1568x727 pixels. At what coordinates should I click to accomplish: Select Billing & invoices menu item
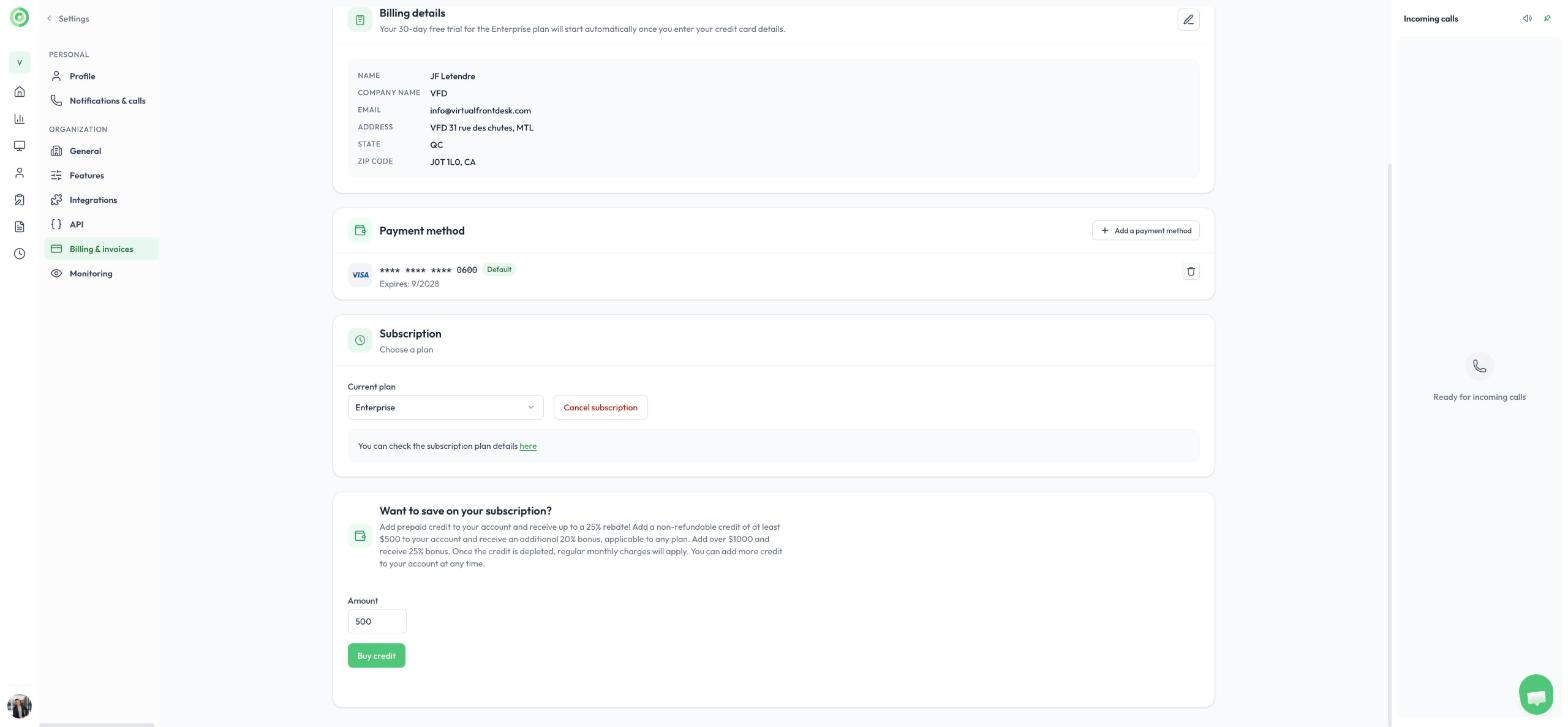tap(101, 249)
